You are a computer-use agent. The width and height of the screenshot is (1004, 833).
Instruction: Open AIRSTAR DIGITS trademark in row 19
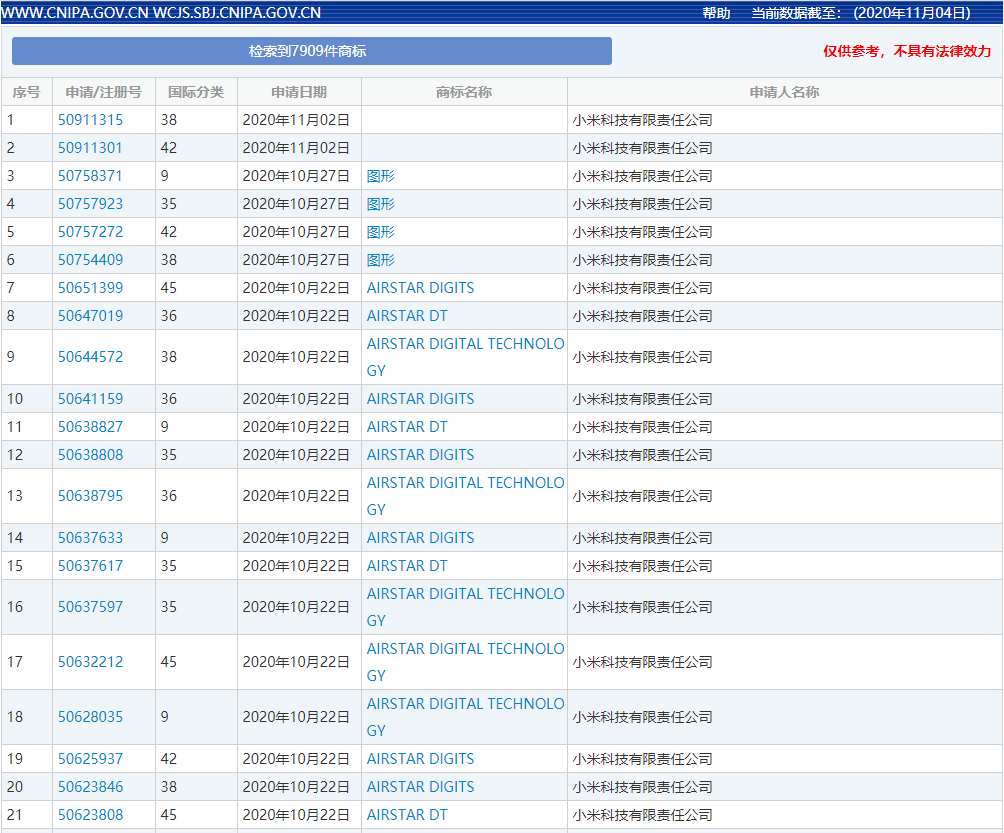[420, 759]
